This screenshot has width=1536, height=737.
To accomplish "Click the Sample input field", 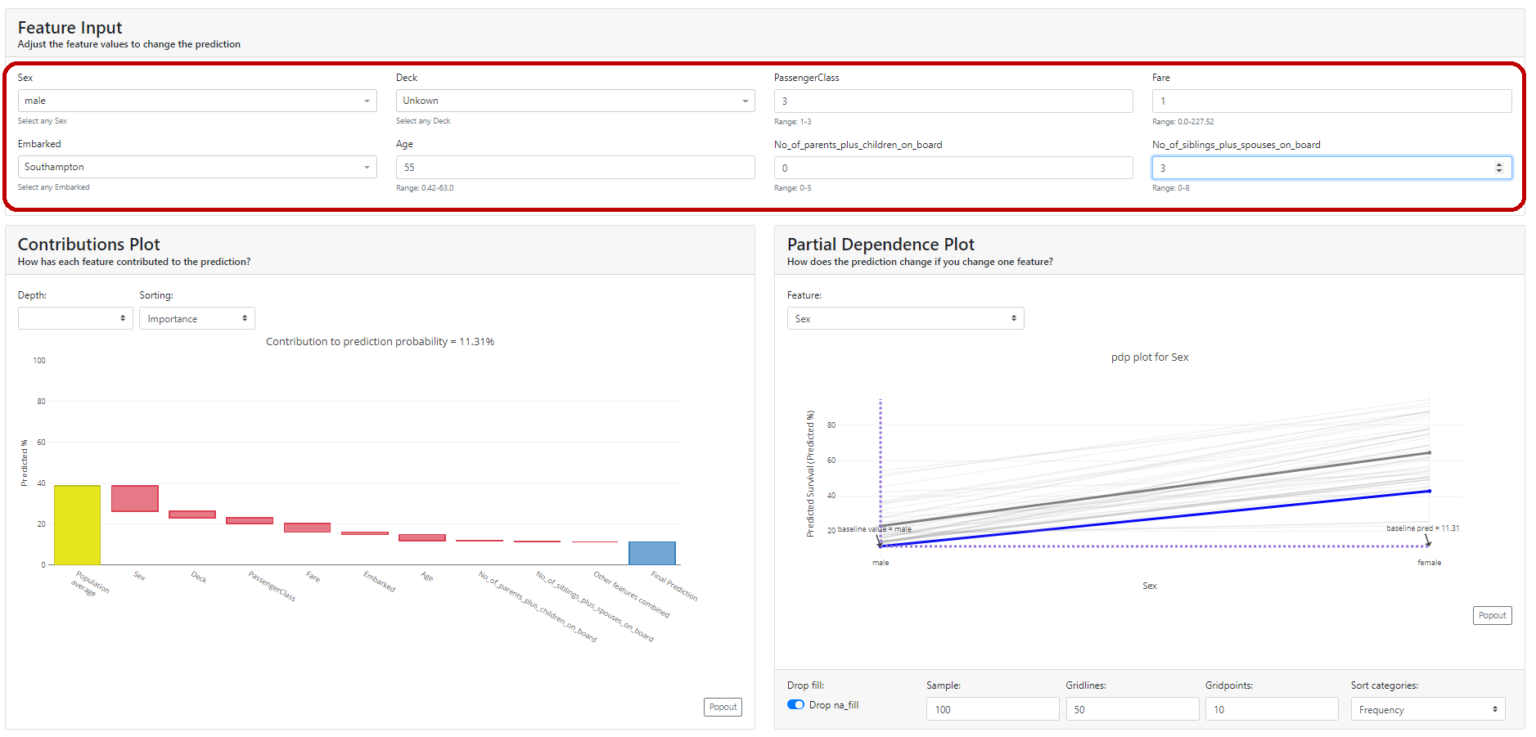I will point(992,709).
